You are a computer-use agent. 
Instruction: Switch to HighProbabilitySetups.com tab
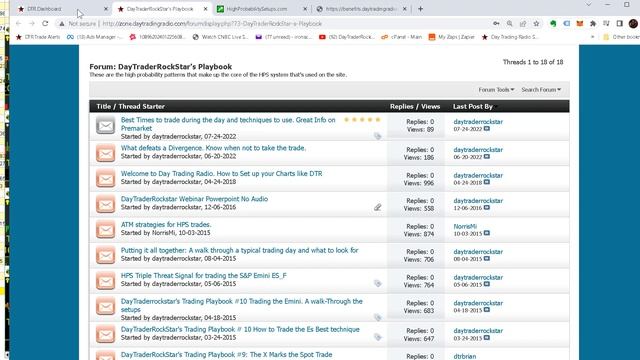click(x=256, y=9)
